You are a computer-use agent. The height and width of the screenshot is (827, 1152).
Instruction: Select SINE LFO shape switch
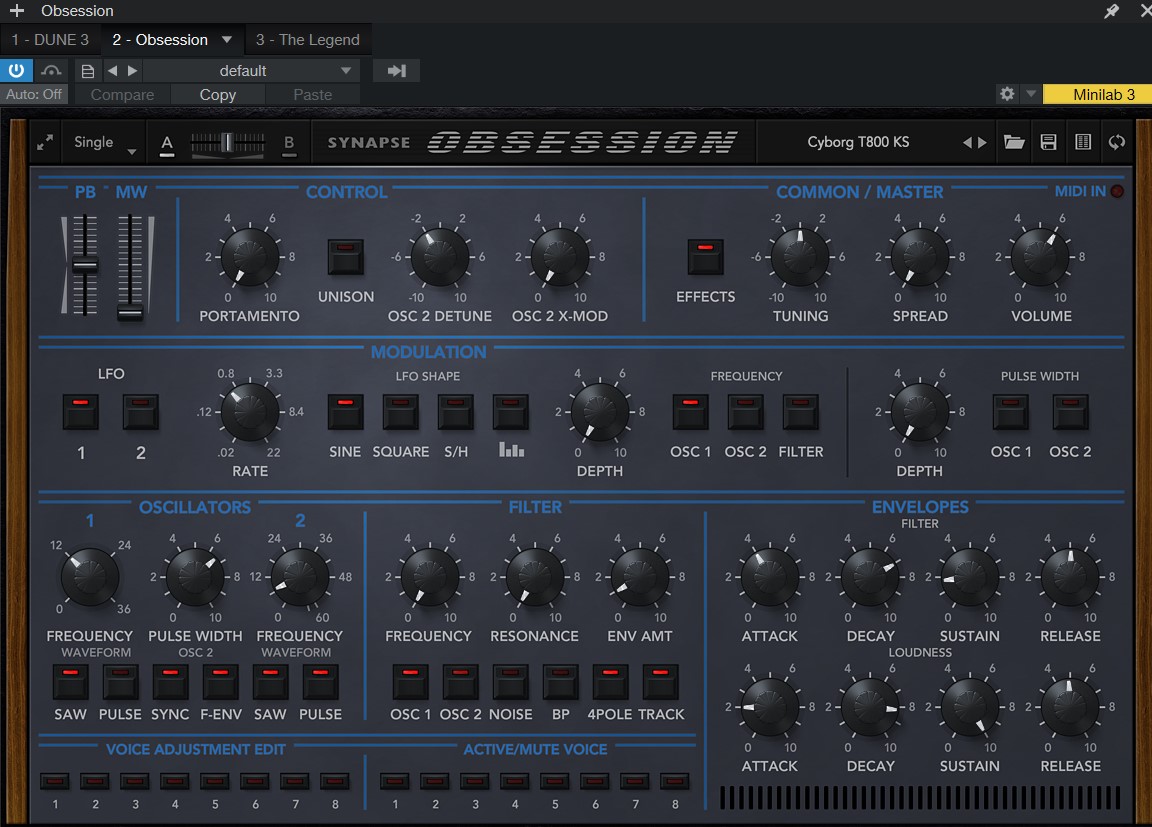[345, 412]
